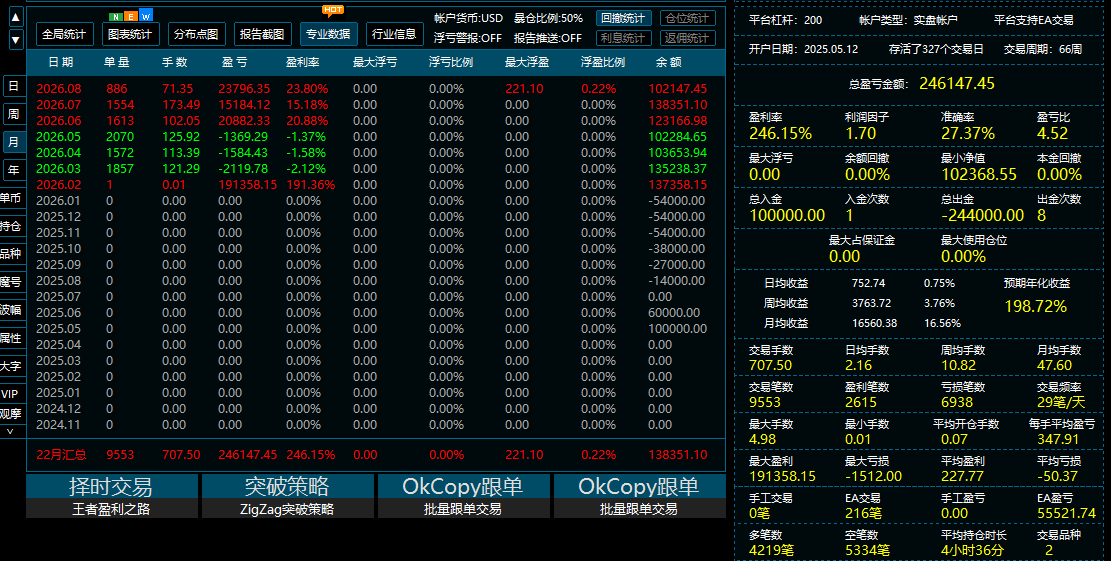Open the VIP sidebar item
The image size is (1111, 561).
tap(11, 394)
